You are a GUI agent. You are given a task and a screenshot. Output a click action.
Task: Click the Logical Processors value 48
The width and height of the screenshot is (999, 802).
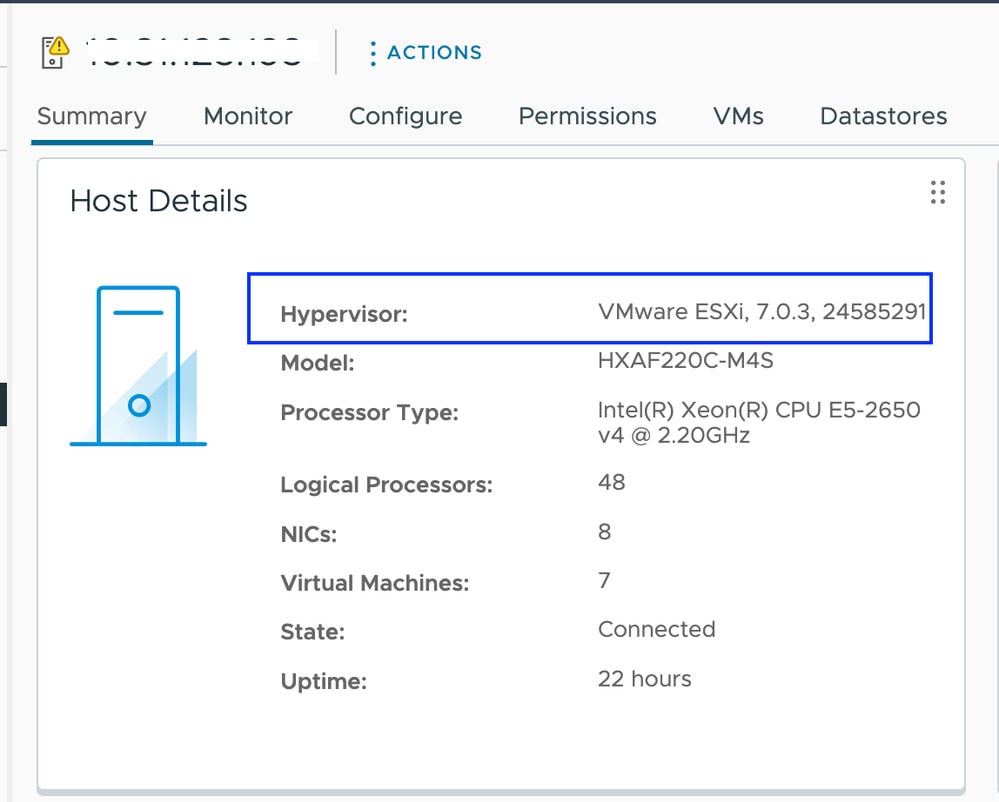point(612,482)
